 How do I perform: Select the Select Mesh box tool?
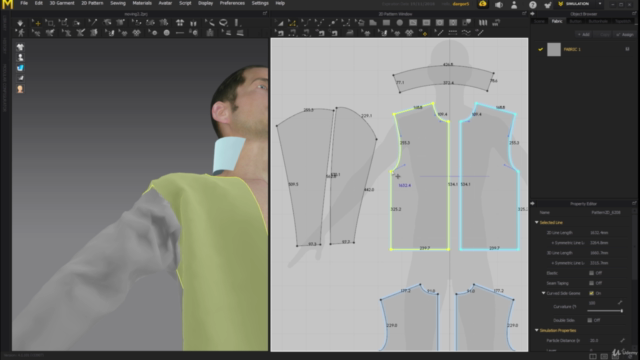[50, 23]
